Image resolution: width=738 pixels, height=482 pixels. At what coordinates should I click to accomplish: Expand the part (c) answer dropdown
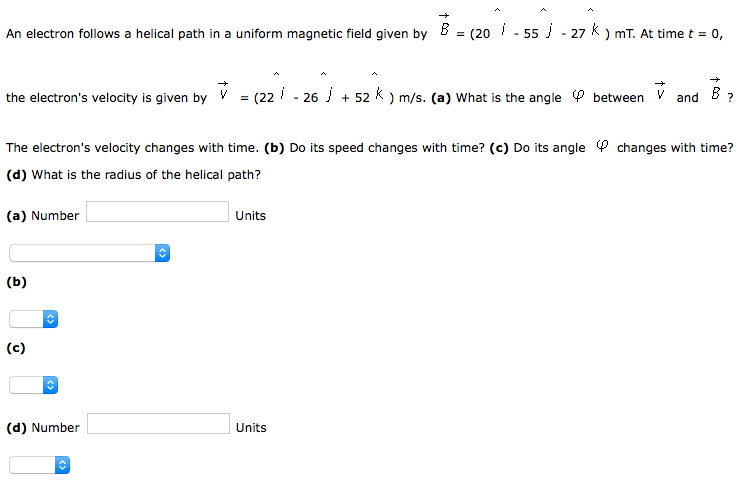tap(35, 385)
